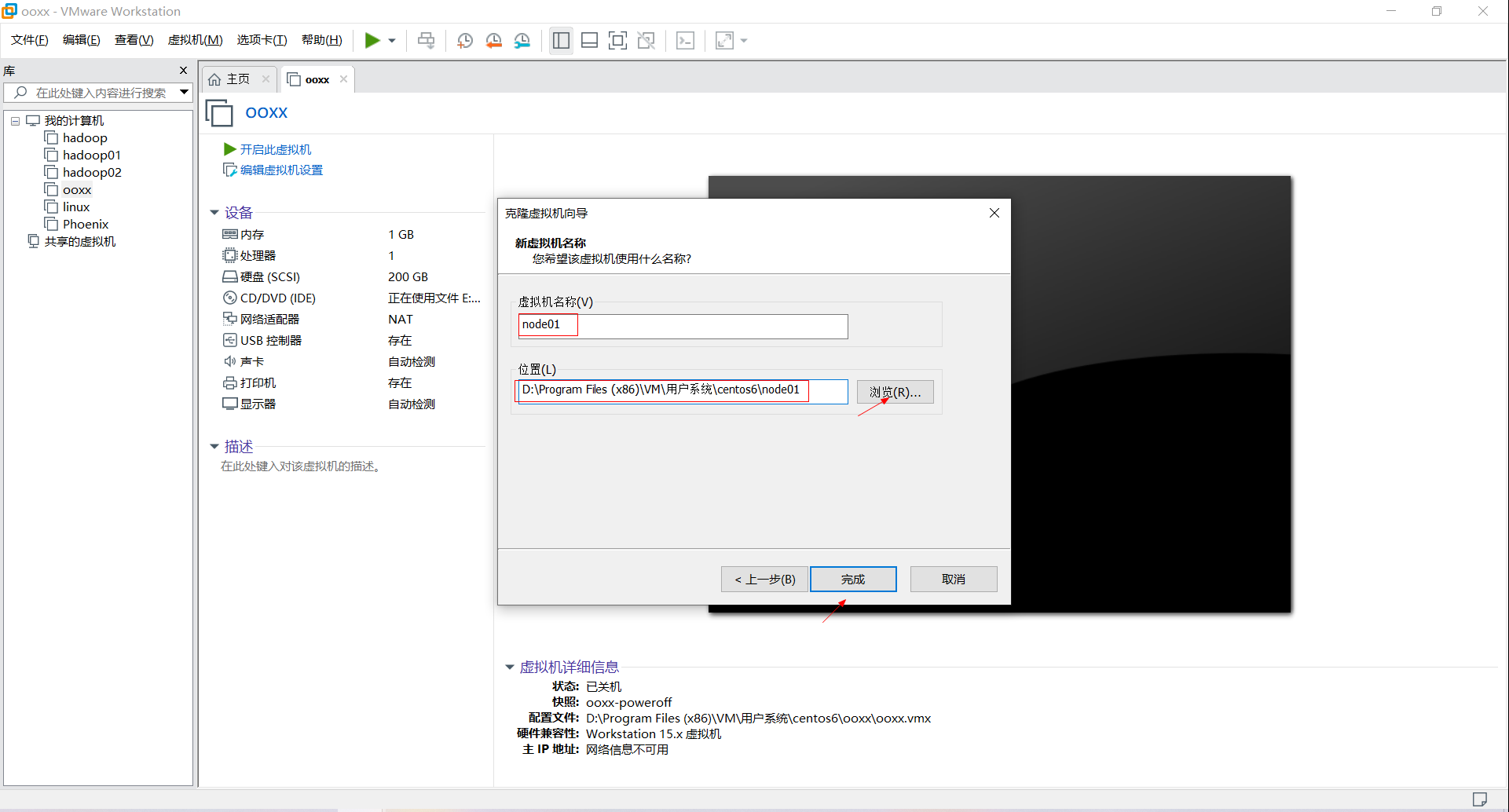This screenshot has height=812, width=1509.
Task: Open the 文件(F) menu
Action: [30, 40]
